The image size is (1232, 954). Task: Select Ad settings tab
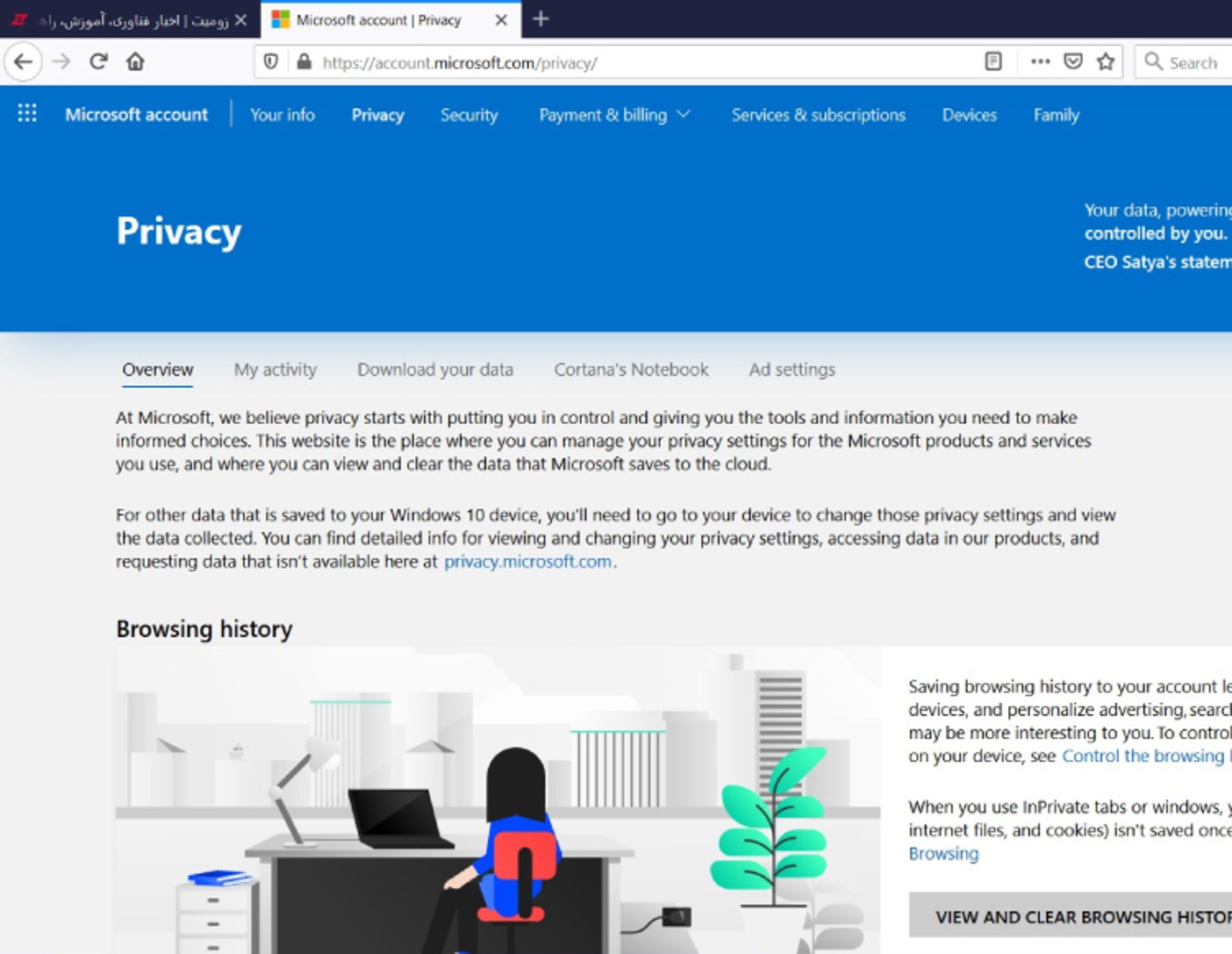[x=792, y=370]
